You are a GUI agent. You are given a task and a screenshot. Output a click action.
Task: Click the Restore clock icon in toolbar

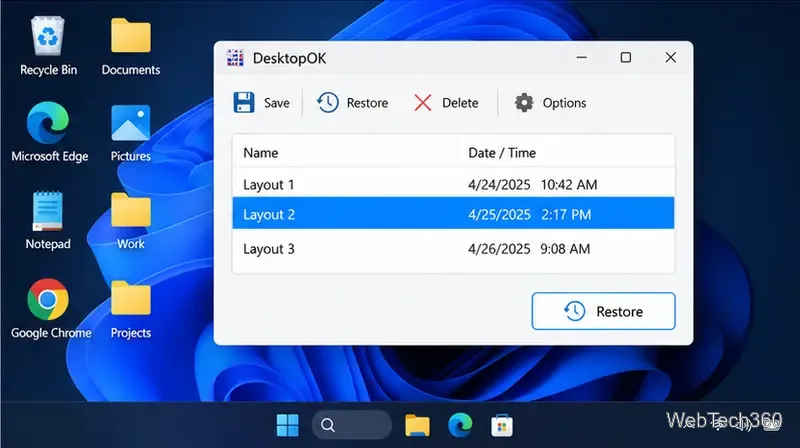click(328, 103)
